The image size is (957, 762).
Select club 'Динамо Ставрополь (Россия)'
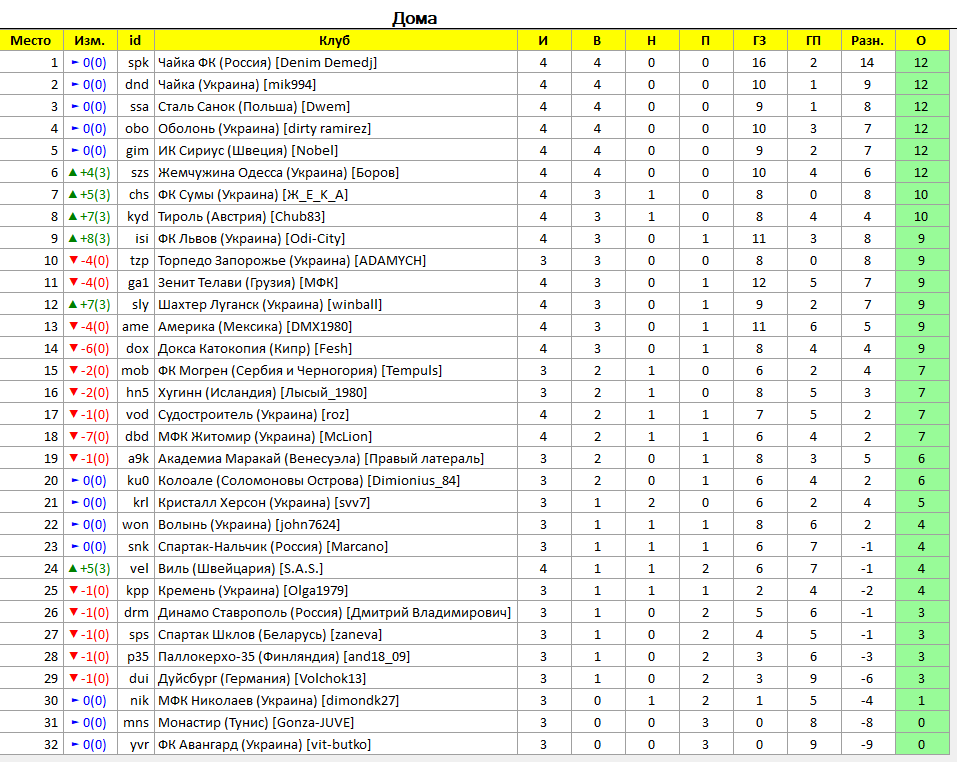tap(250, 613)
